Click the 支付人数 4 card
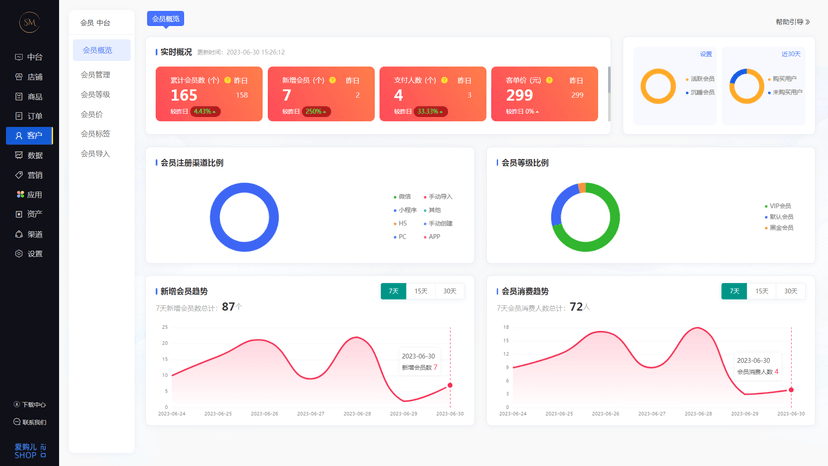 (433, 94)
